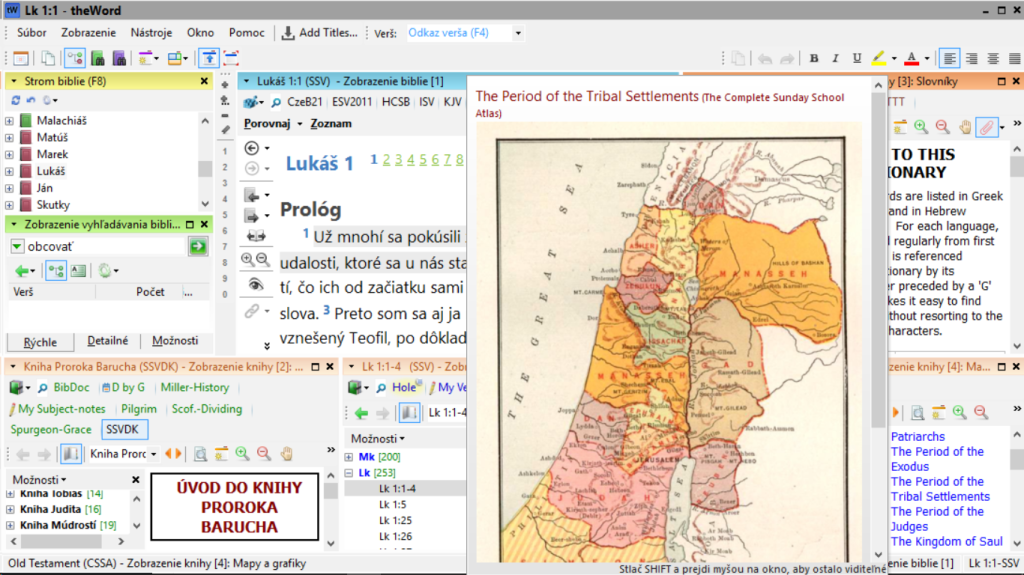Click the hand tool in dictionary view
The width and height of the screenshot is (1024, 575).
(965, 127)
